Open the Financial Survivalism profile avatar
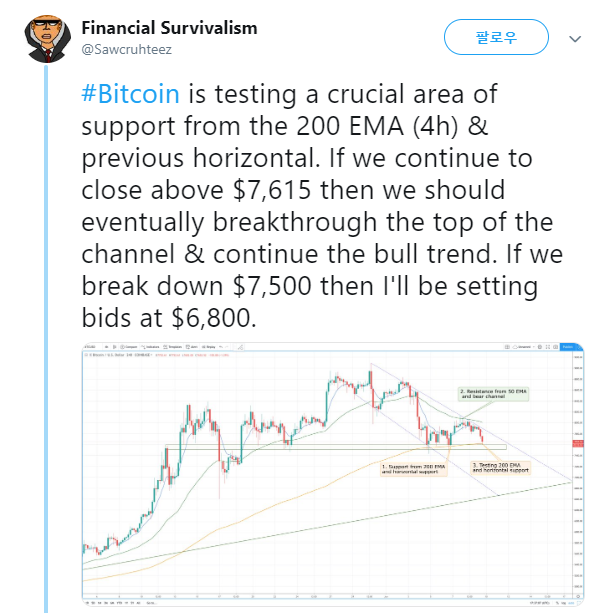This screenshot has height=613, width=600. (47, 38)
